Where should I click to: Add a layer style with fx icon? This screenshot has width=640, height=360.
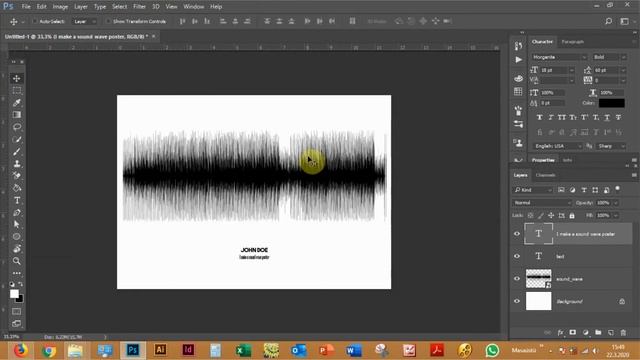560,333
